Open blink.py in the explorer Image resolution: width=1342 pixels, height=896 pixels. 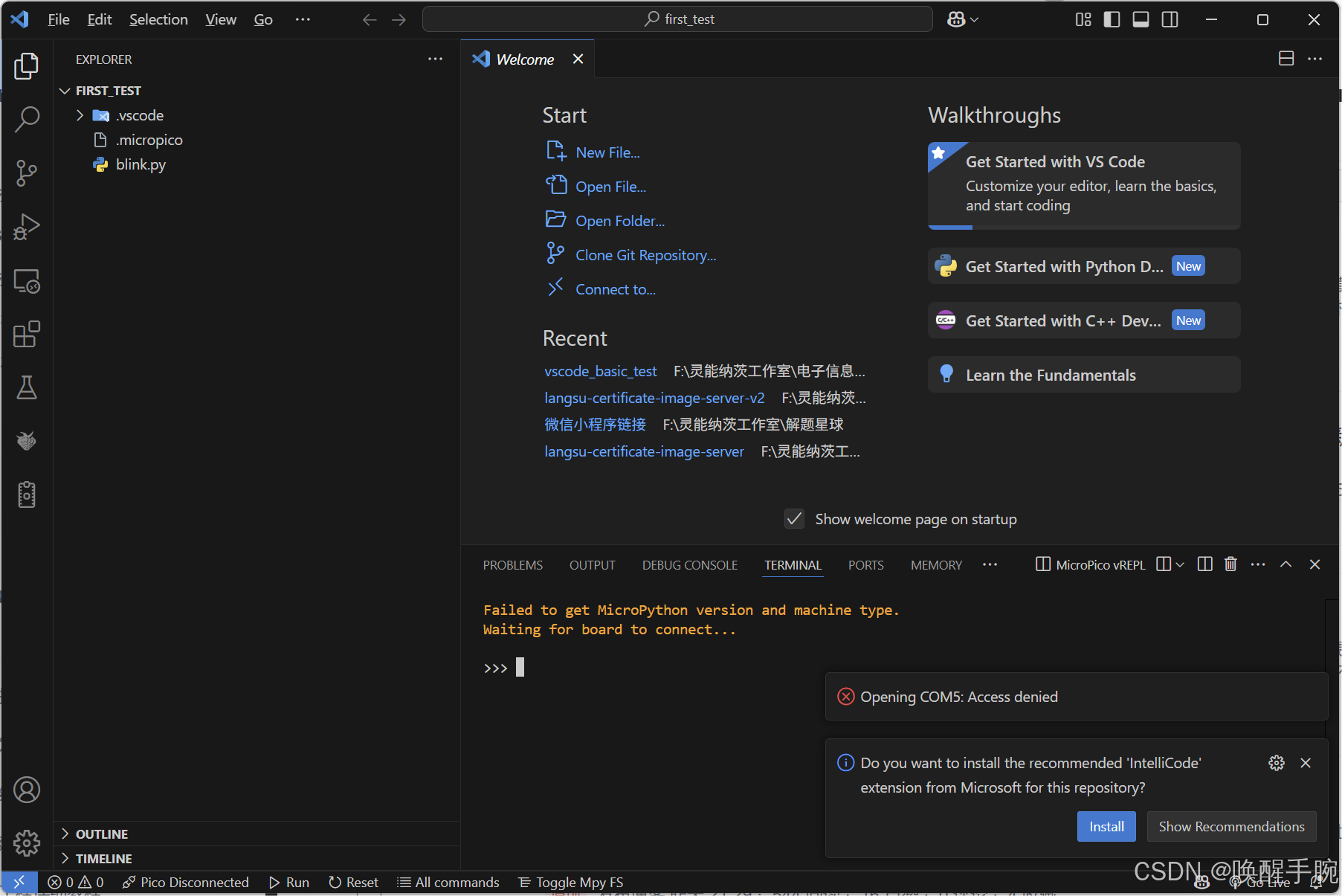pyautogui.click(x=141, y=164)
